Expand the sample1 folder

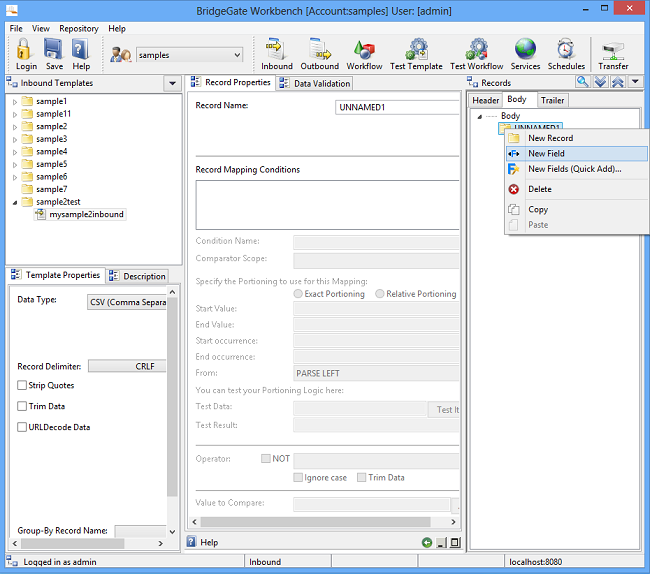click(x=15, y=102)
